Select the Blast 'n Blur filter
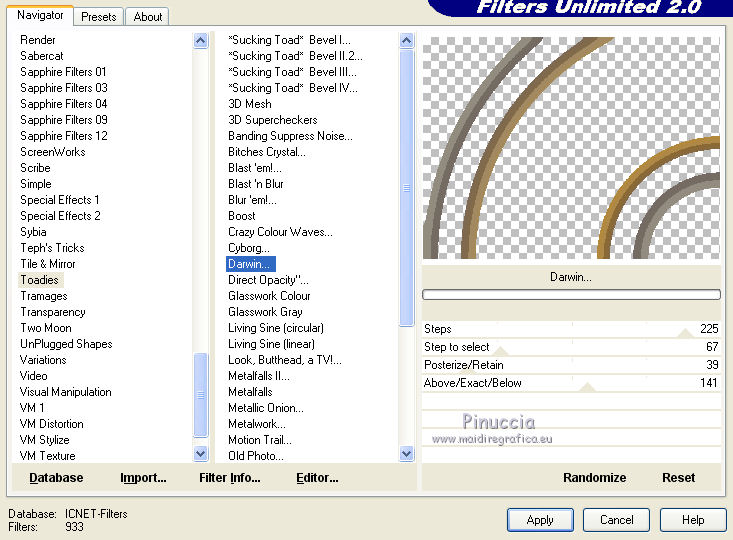 coord(256,184)
